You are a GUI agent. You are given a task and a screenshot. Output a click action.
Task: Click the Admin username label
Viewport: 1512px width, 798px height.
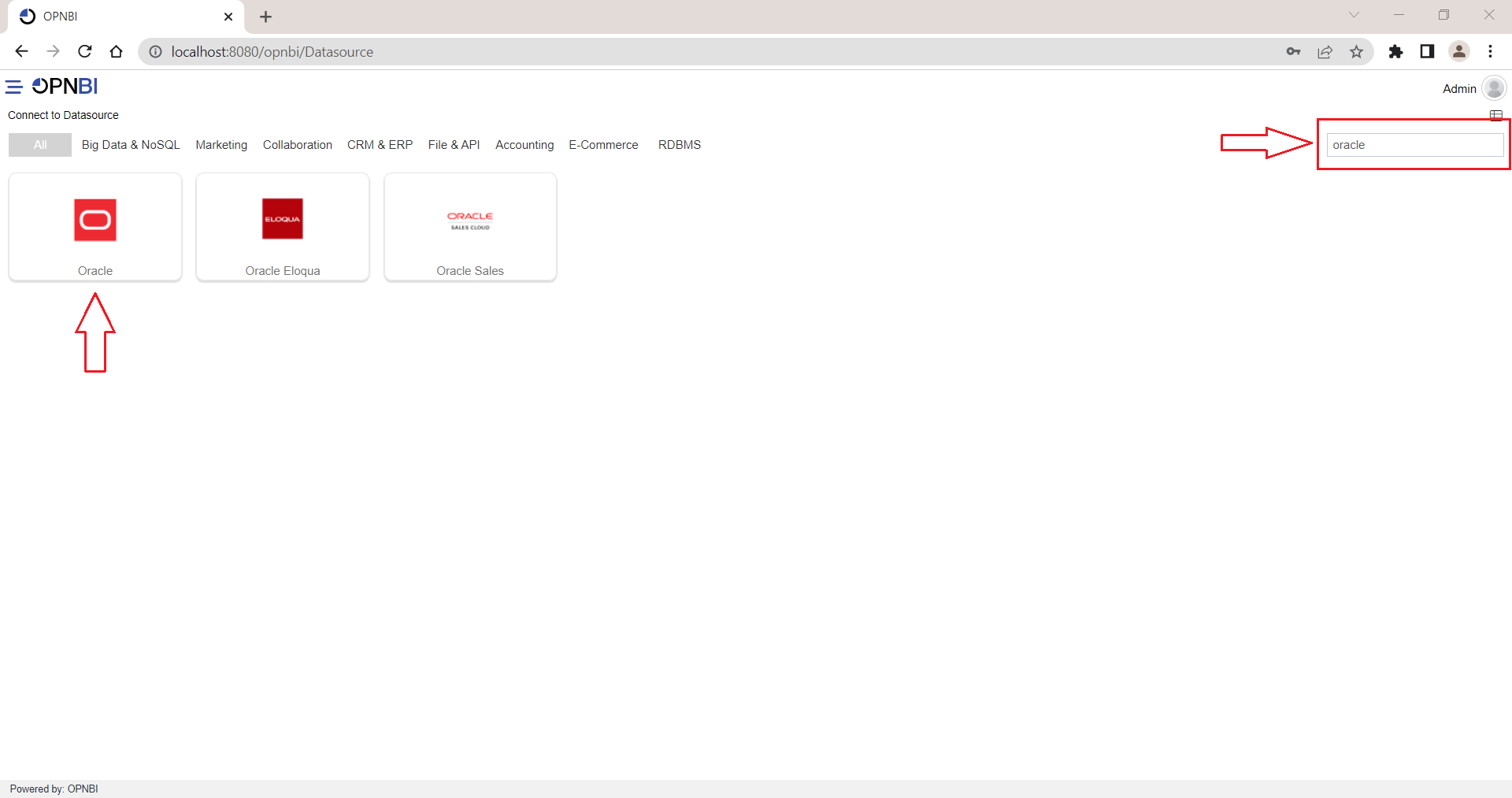tap(1459, 89)
